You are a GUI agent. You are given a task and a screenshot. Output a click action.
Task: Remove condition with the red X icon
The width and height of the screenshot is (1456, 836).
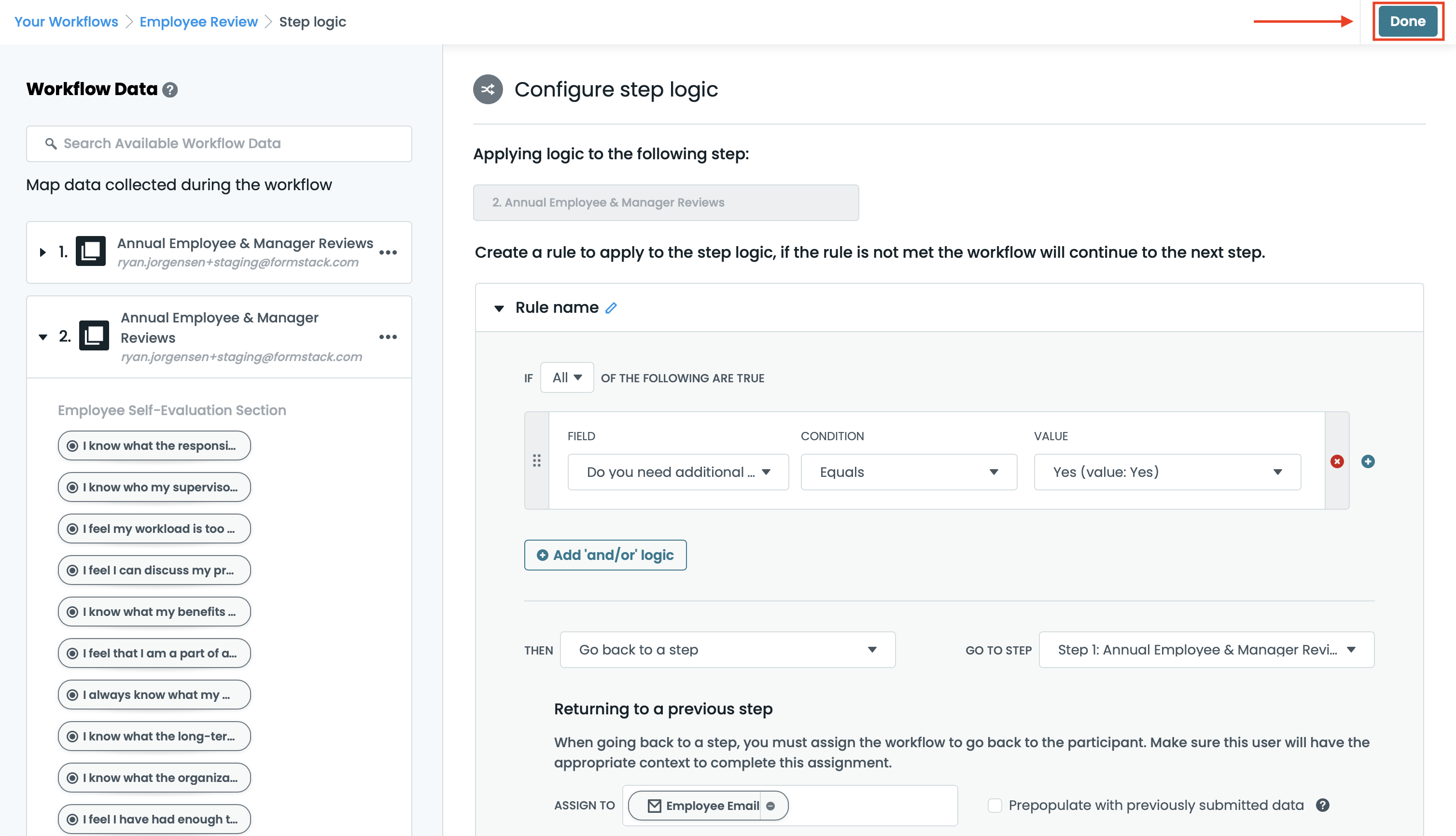[1337, 461]
